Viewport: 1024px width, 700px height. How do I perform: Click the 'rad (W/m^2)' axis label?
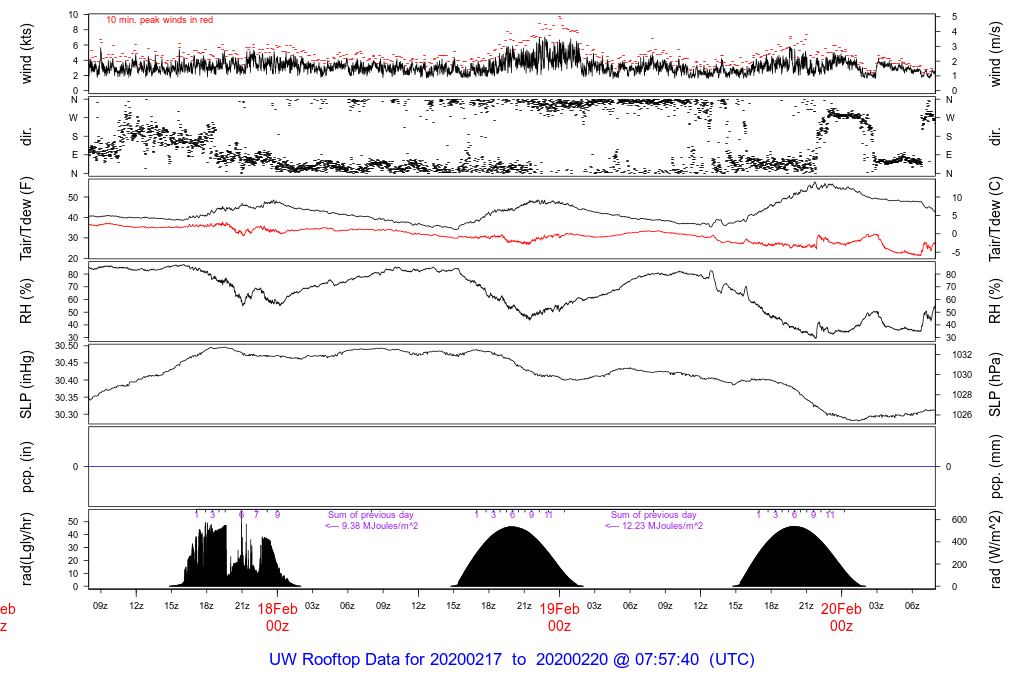point(995,549)
